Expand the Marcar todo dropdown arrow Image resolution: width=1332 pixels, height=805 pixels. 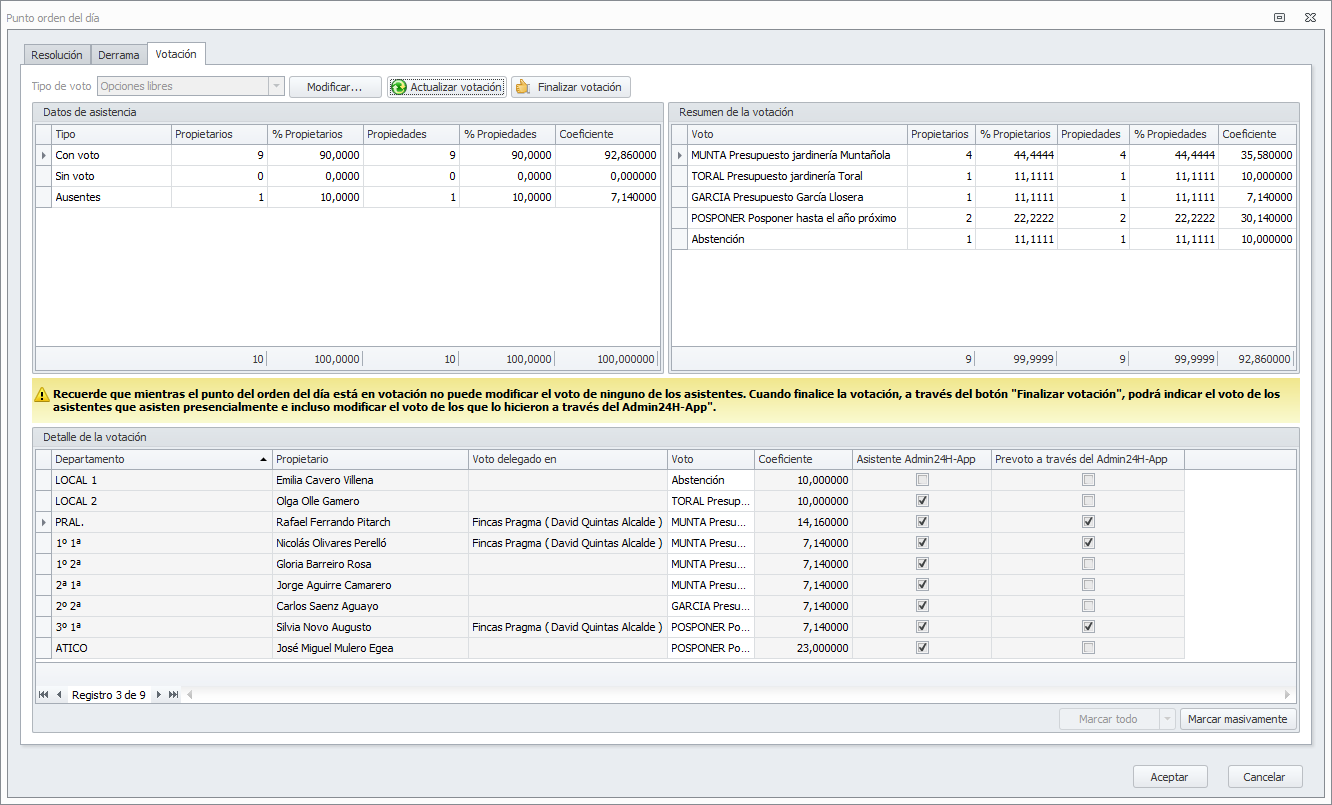[1166, 719]
